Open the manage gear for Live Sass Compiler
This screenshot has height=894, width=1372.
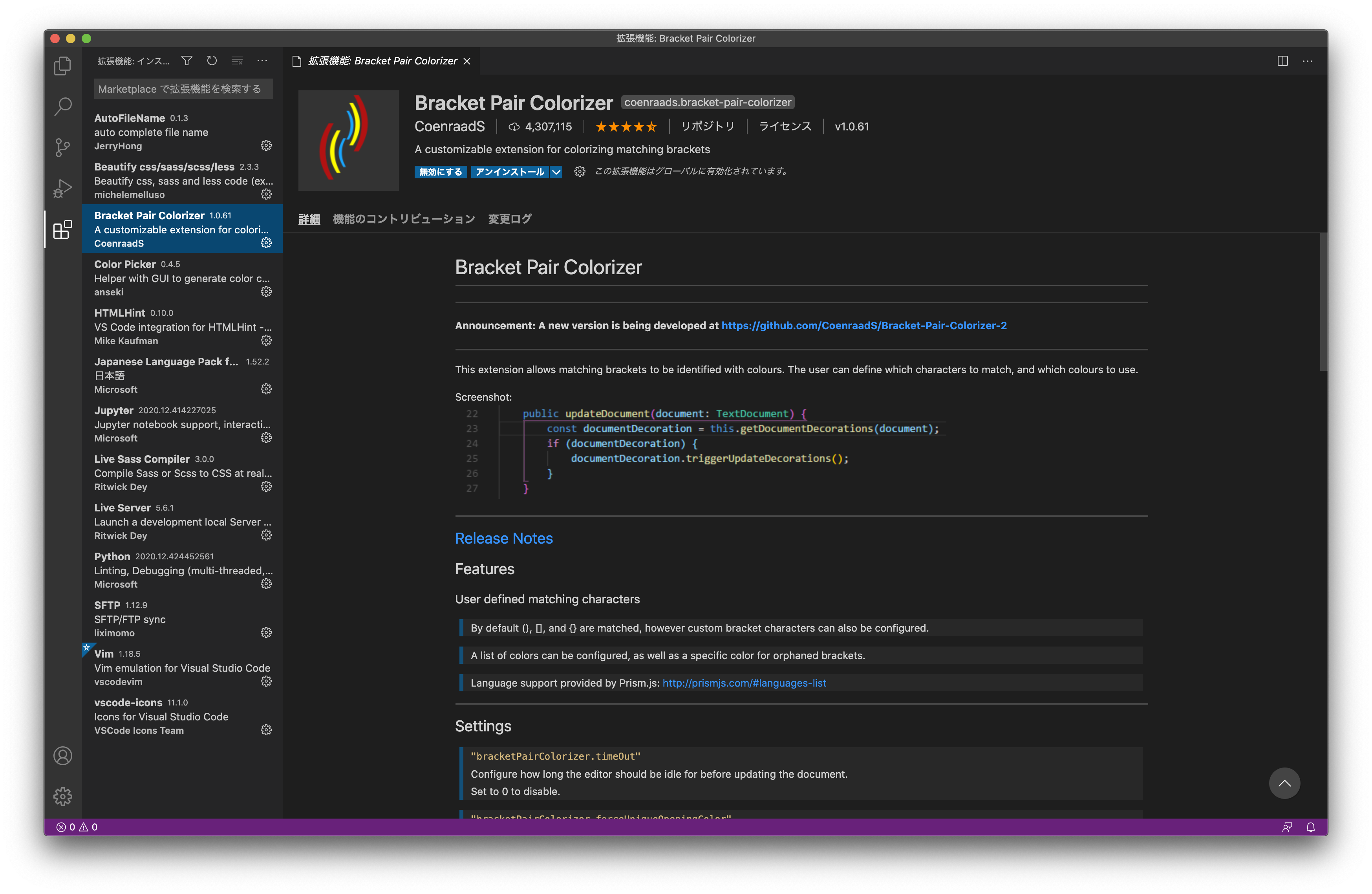tap(266, 486)
